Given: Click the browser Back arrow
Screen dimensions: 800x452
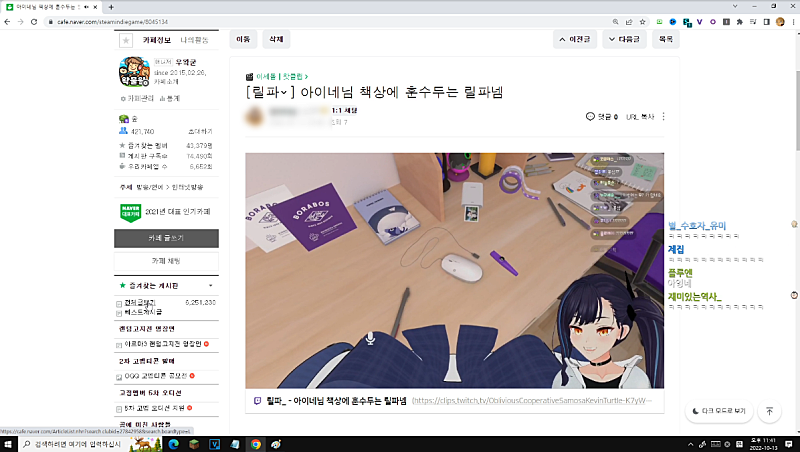Looking at the screenshot, I should point(7,22).
